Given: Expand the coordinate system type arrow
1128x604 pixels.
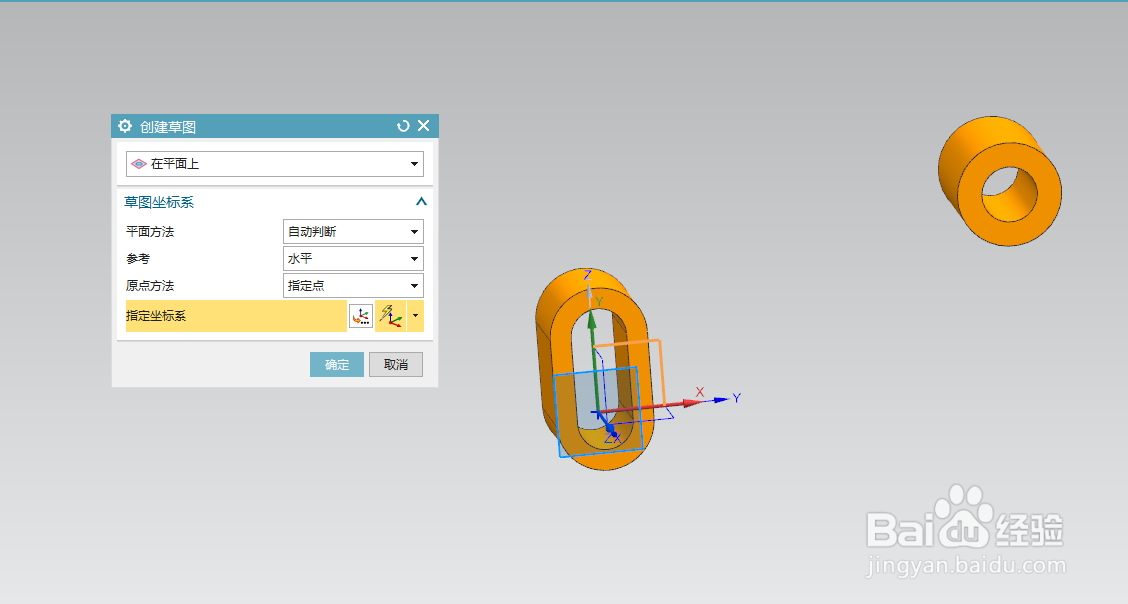Looking at the screenshot, I should (415, 316).
